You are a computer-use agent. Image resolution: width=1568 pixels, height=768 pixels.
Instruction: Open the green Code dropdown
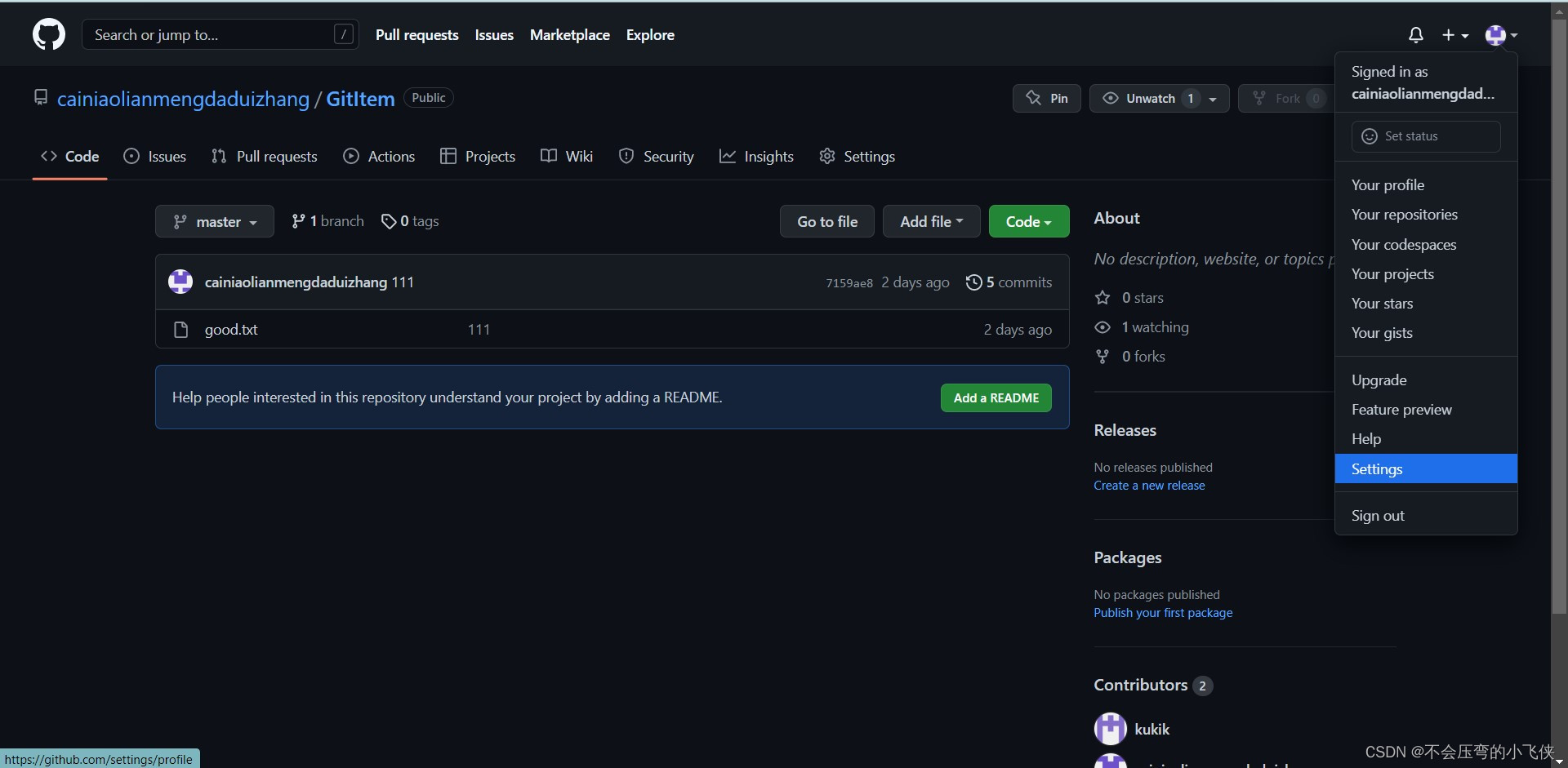1029,221
